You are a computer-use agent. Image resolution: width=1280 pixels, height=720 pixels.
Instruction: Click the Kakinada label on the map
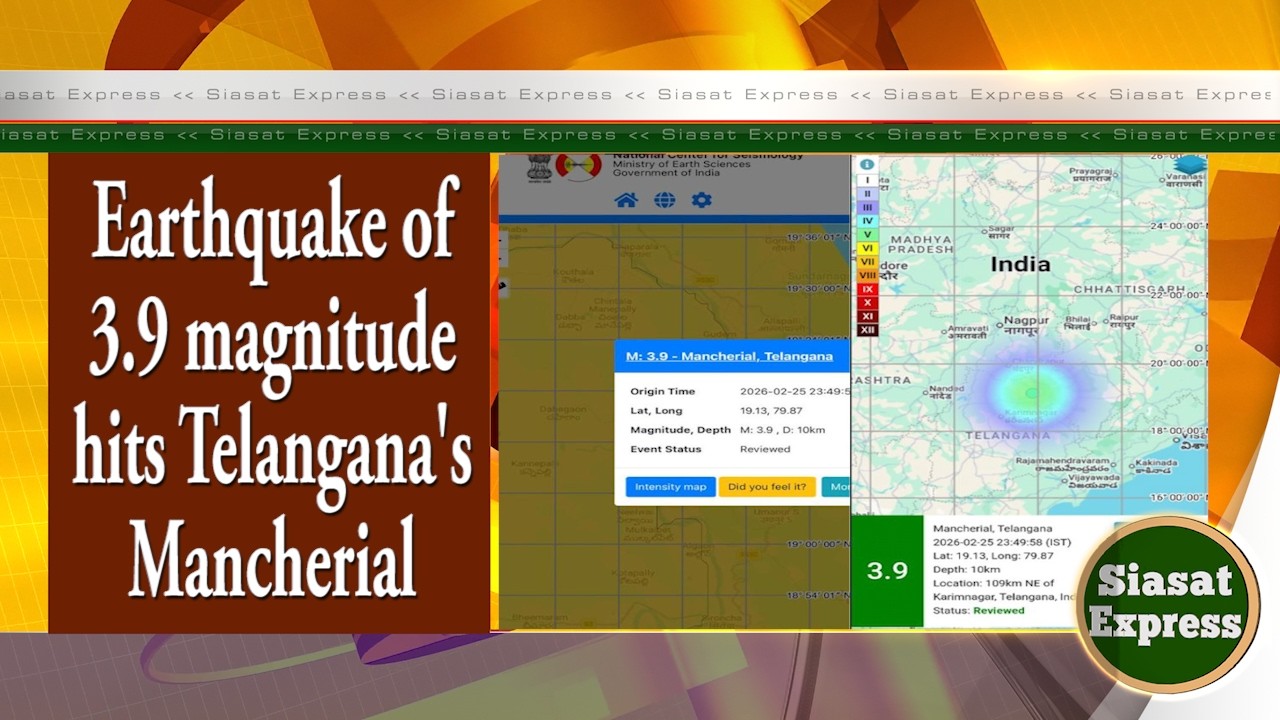pyautogui.click(x=1156, y=463)
